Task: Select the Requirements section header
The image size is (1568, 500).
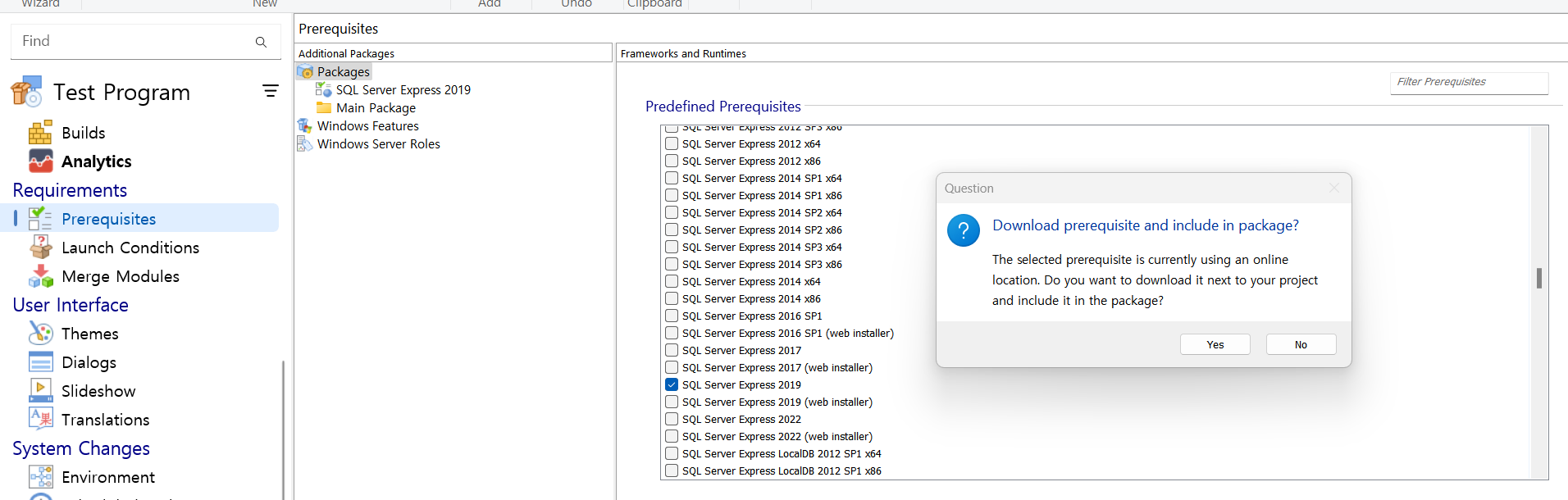Action: [70, 190]
